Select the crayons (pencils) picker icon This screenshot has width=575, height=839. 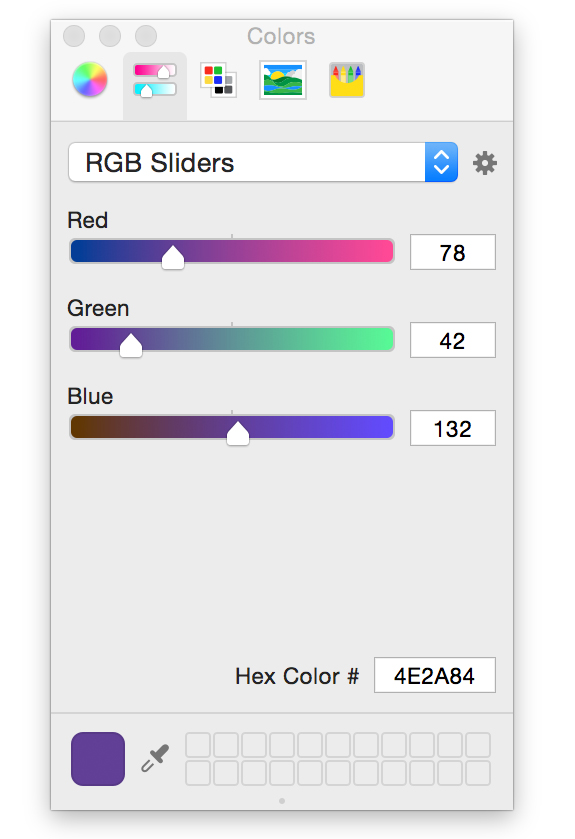347,80
